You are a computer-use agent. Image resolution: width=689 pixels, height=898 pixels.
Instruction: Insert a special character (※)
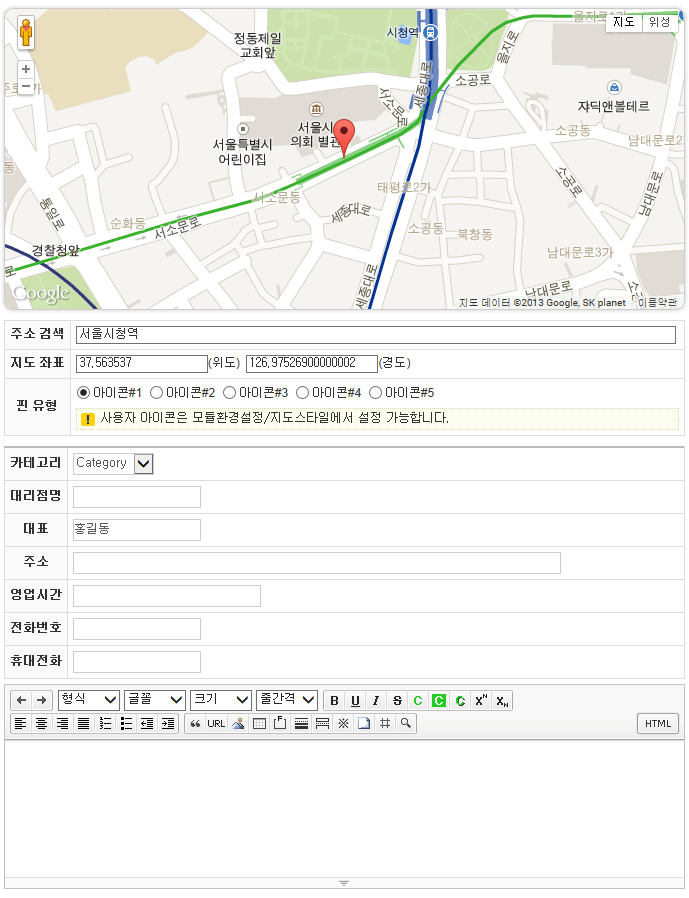click(x=343, y=723)
